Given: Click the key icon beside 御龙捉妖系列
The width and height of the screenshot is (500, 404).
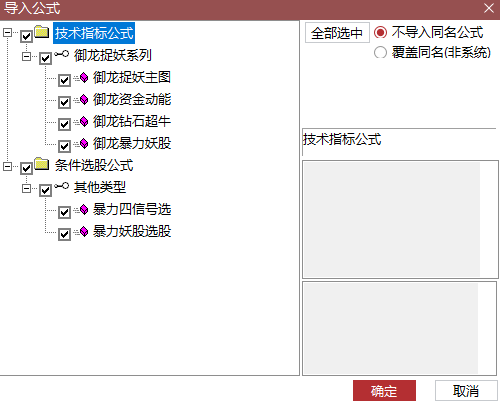Looking at the screenshot, I should 62,54.
